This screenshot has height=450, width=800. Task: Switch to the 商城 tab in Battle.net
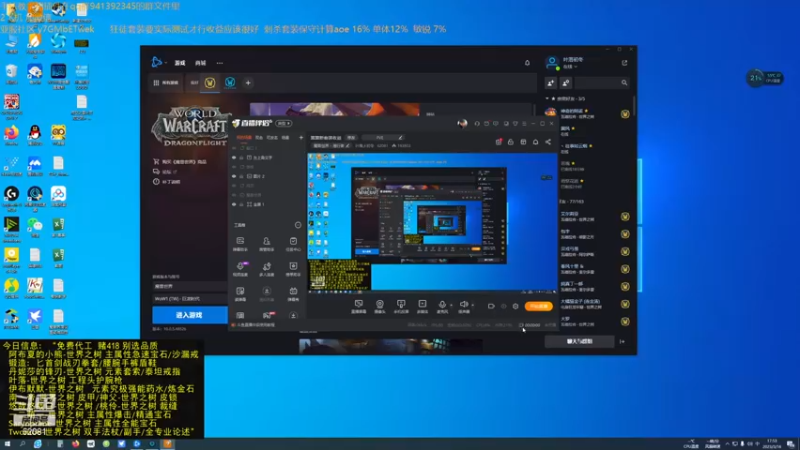coord(200,63)
